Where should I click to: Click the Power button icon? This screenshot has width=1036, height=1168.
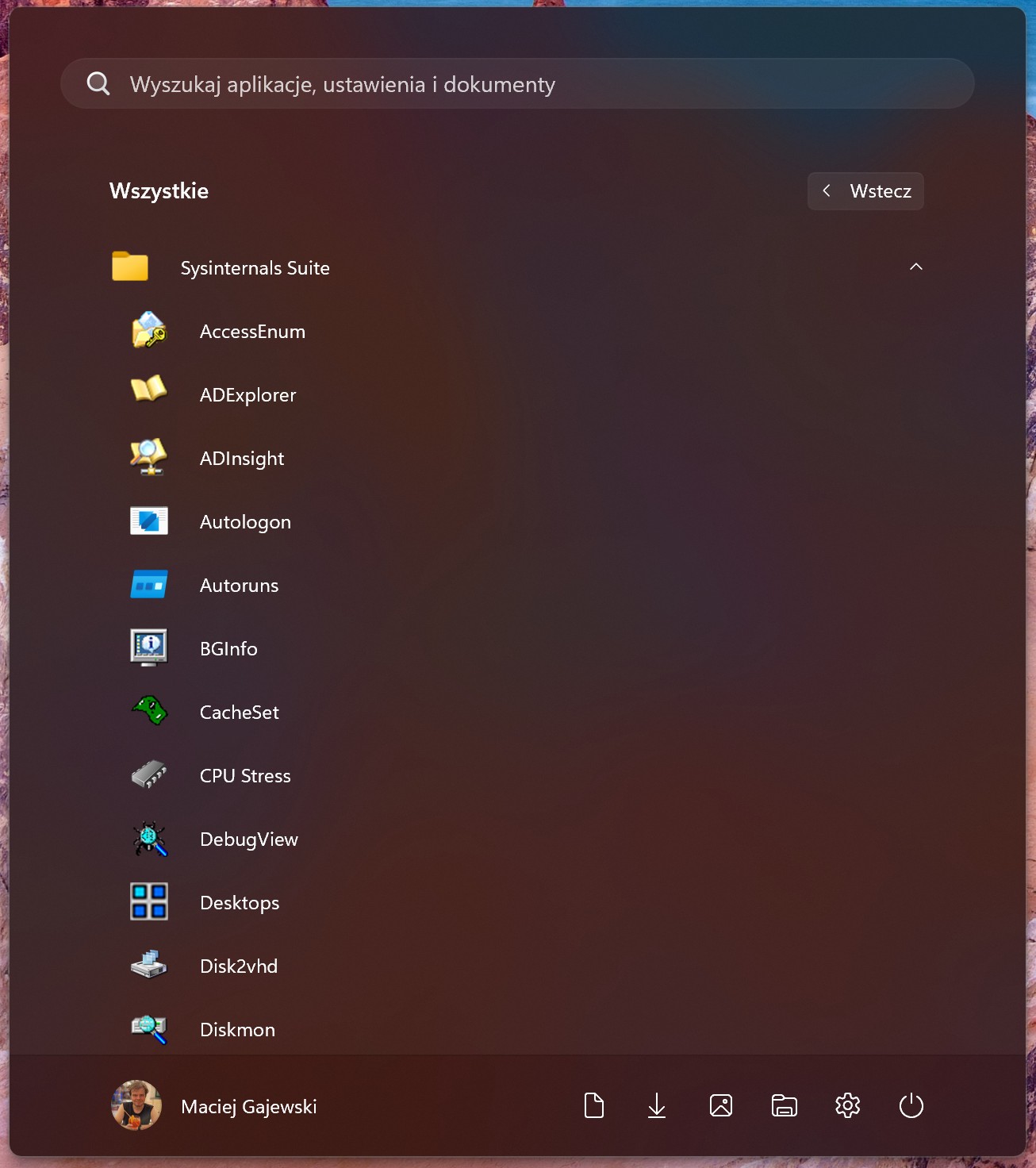tap(911, 1105)
